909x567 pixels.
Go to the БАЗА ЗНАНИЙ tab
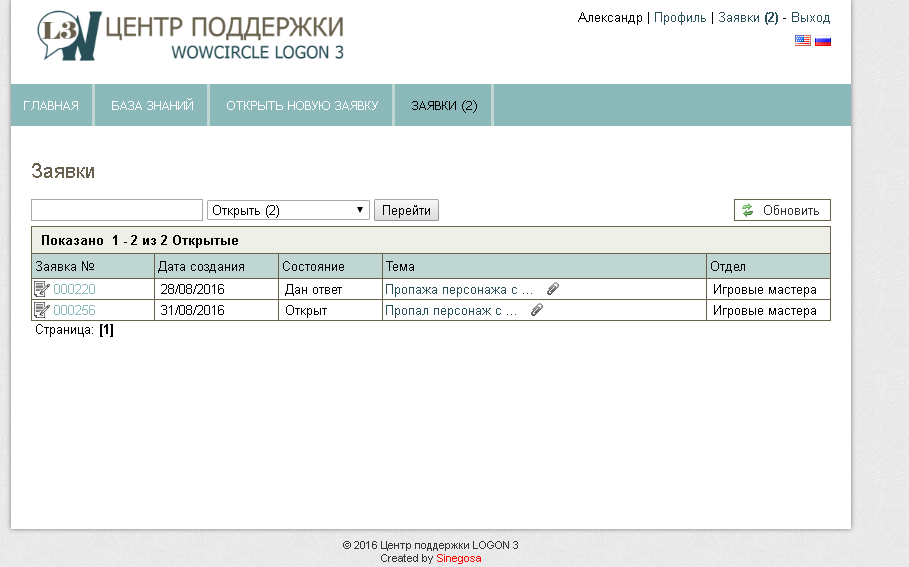click(x=152, y=105)
